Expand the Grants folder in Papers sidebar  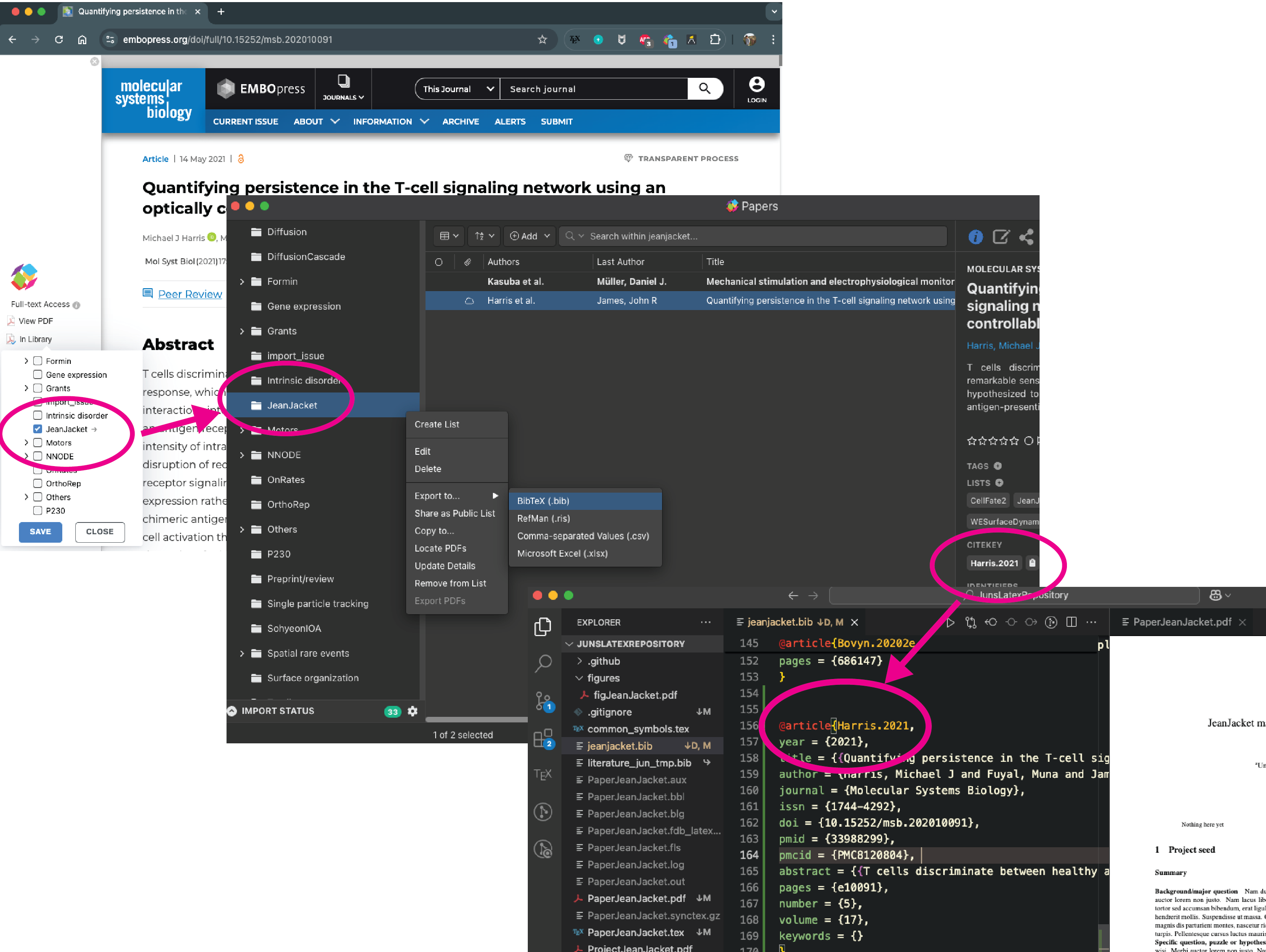pyautogui.click(x=242, y=331)
